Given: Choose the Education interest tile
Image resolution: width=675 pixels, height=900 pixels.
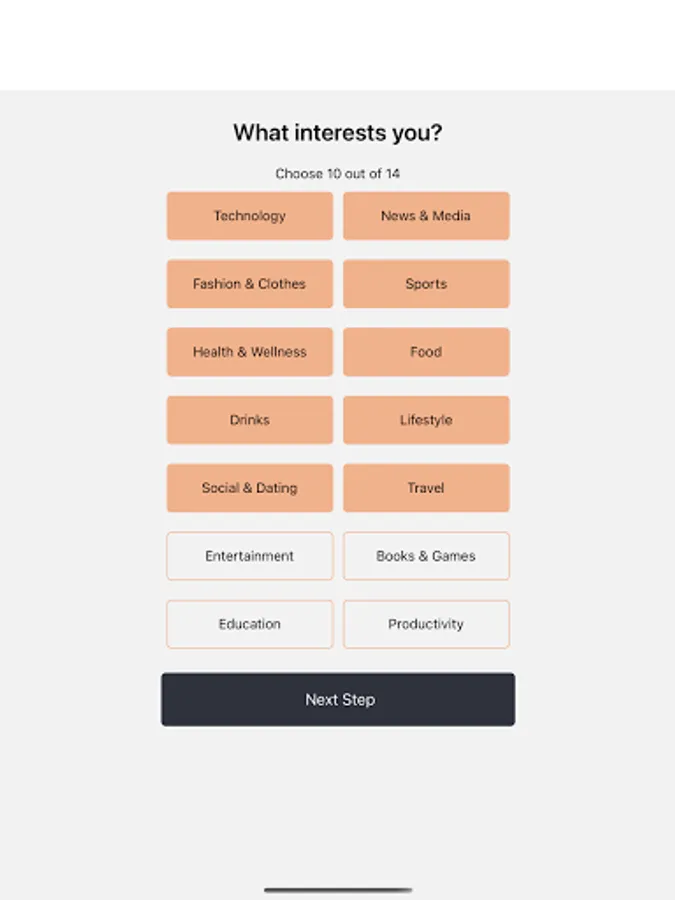Looking at the screenshot, I should [249, 624].
